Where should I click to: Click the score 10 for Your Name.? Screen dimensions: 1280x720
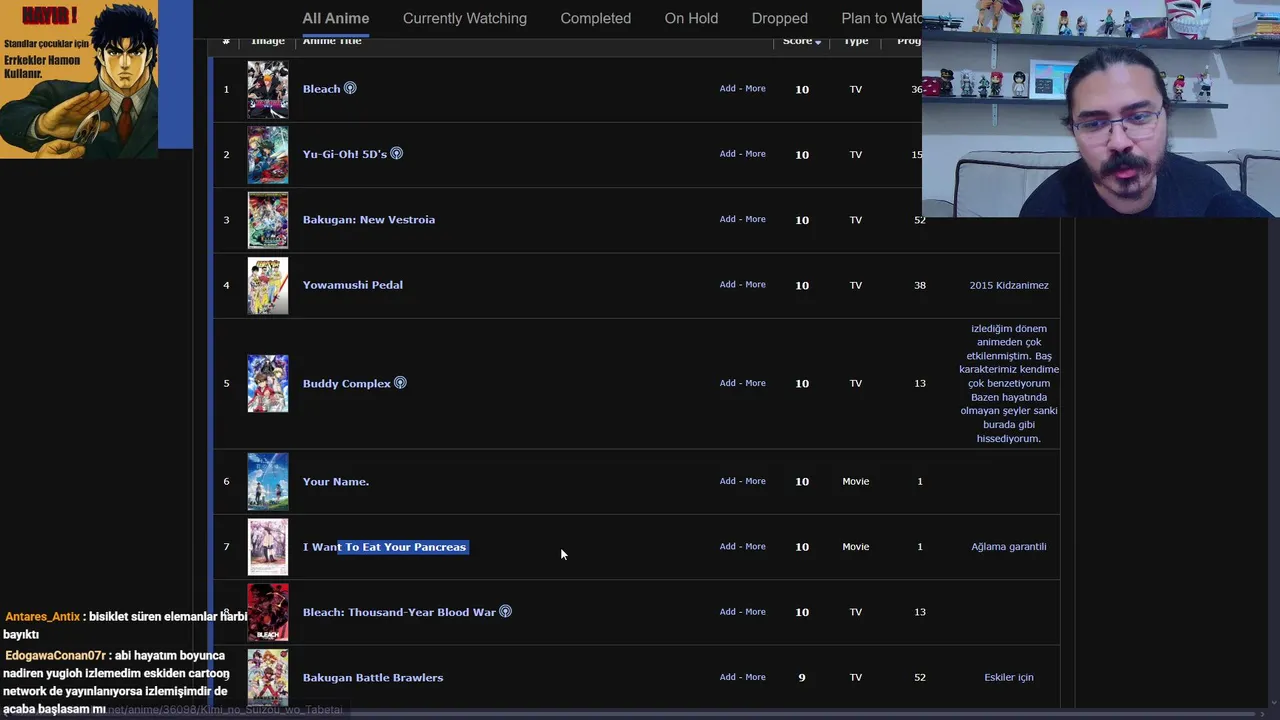pyautogui.click(x=802, y=481)
